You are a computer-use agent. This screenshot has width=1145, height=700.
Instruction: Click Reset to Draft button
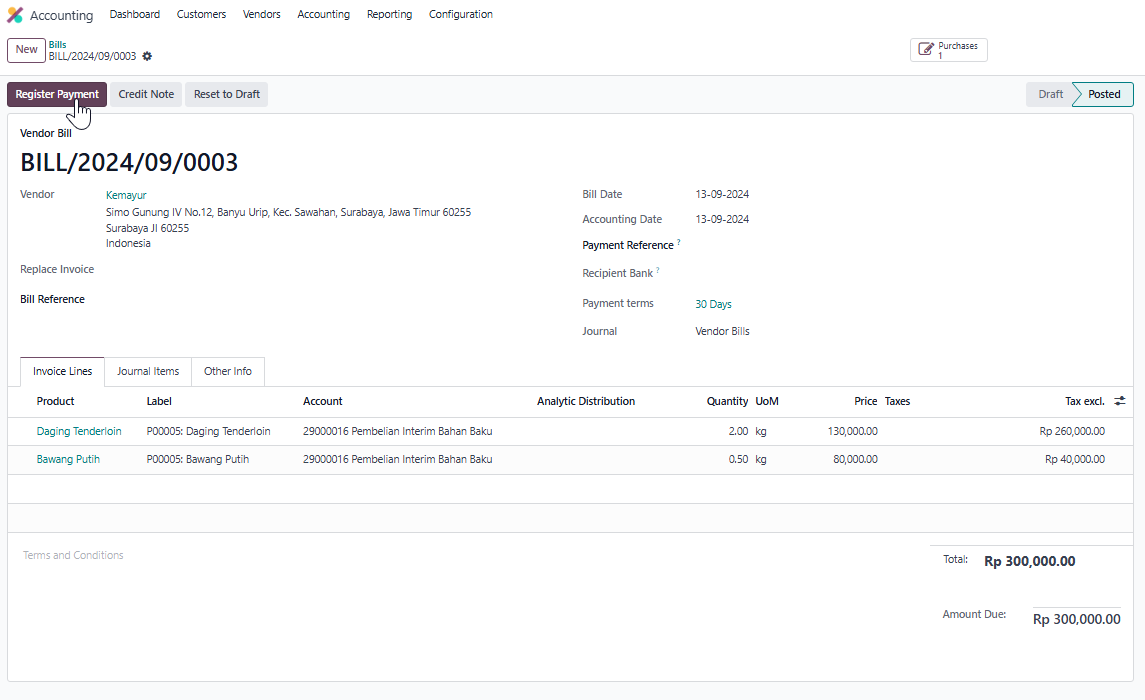tap(226, 94)
